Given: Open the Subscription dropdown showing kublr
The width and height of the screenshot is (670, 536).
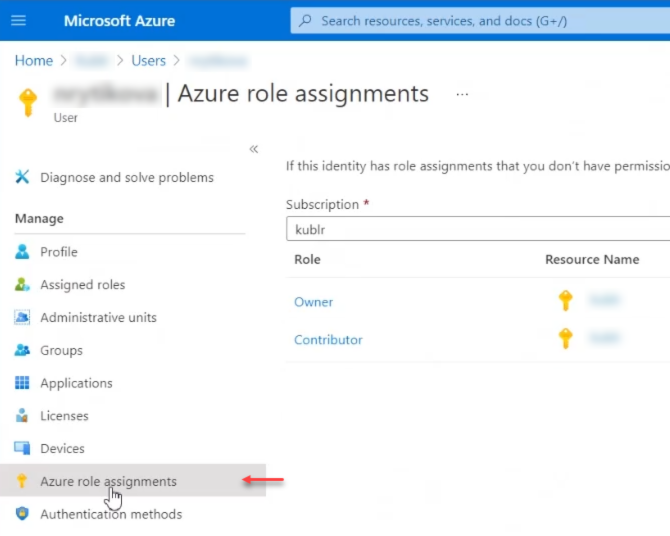Looking at the screenshot, I should tap(478, 229).
